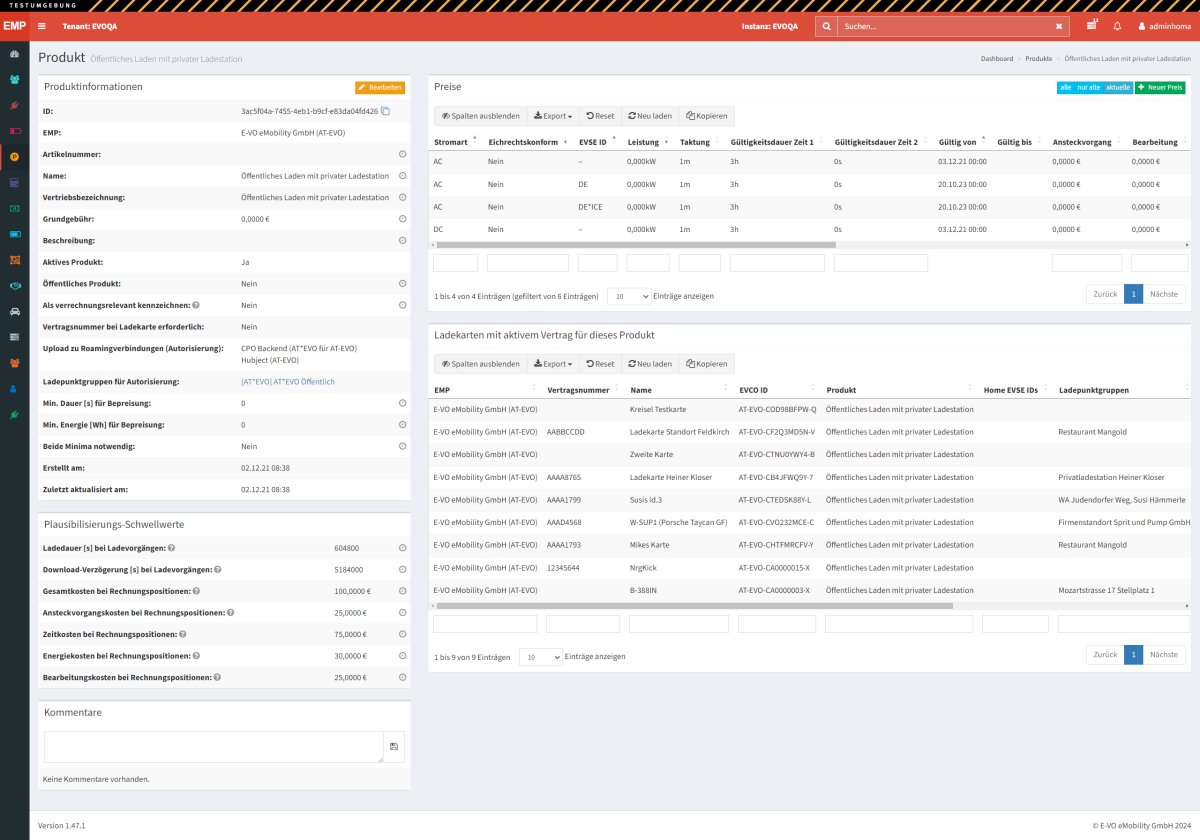Viewport: 1200px width, 840px height.
Task: Click Reset in Preise toolbar
Action: [600, 116]
